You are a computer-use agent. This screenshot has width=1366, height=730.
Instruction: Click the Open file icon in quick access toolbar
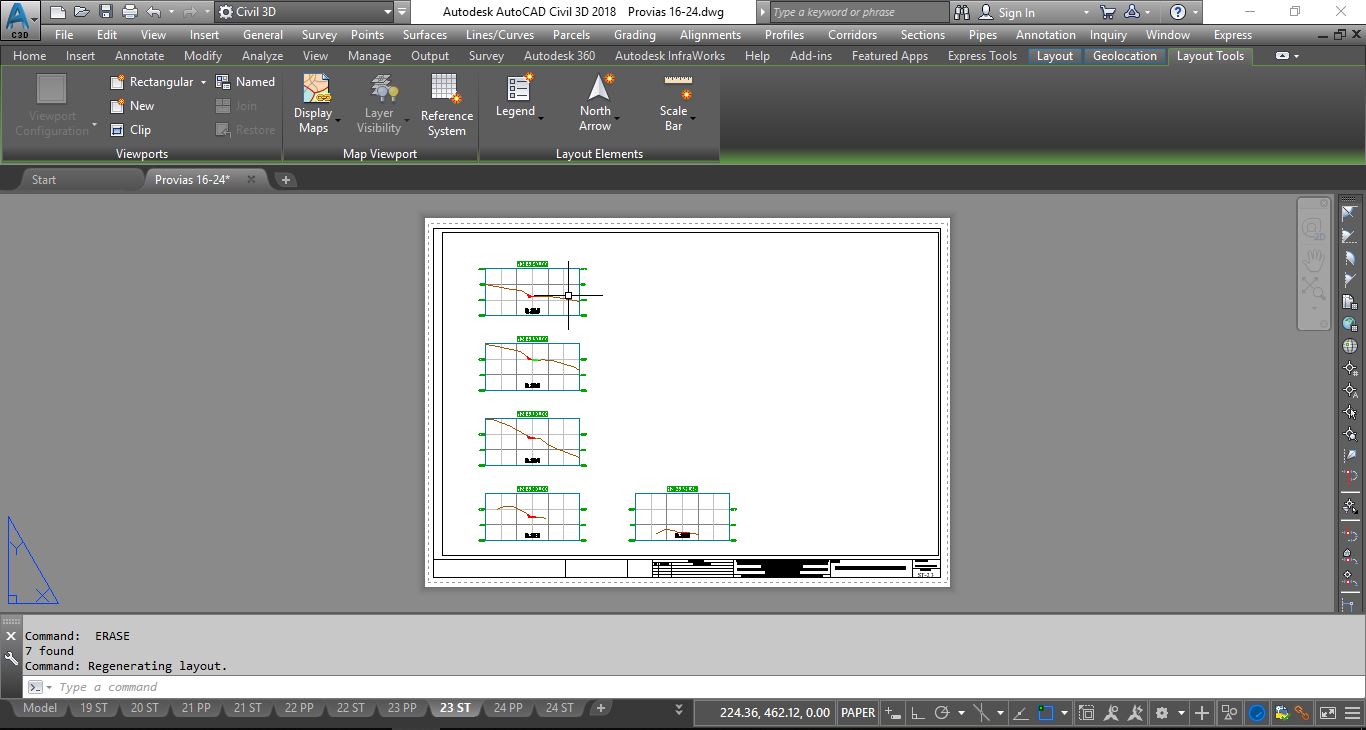tap(82, 12)
